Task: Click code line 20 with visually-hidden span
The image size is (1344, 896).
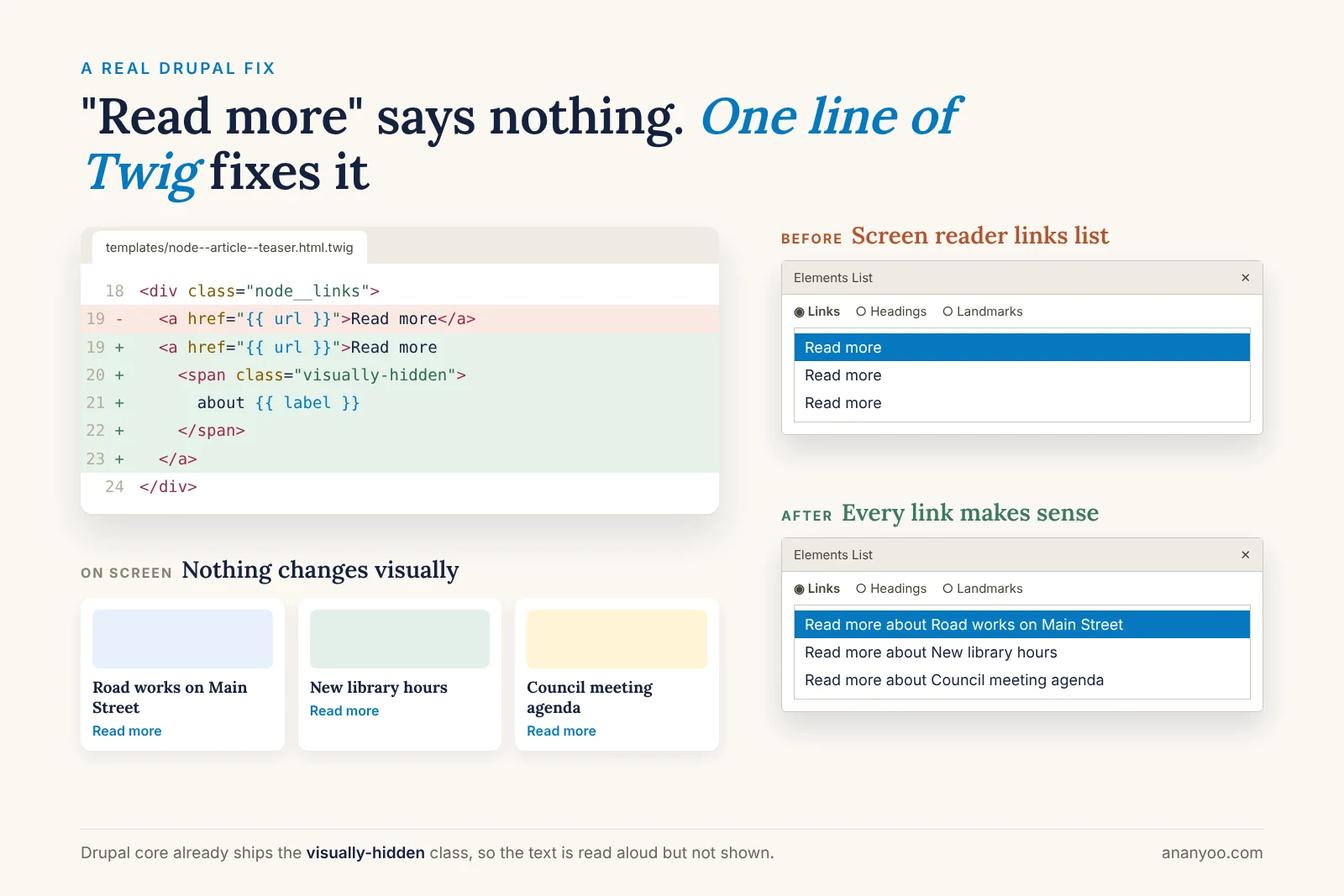Action: tap(400, 375)
